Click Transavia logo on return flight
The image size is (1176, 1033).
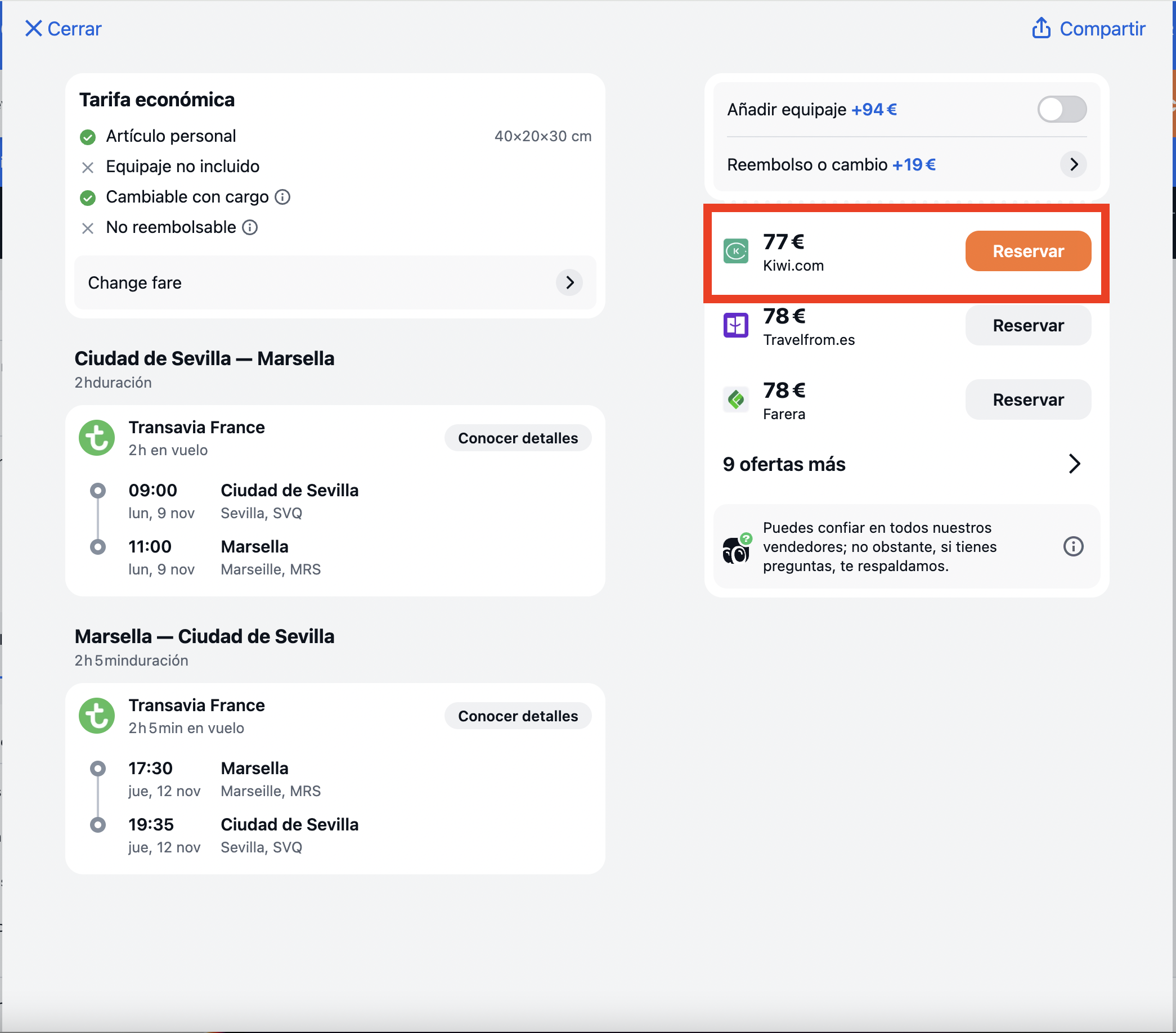[97, 716]
